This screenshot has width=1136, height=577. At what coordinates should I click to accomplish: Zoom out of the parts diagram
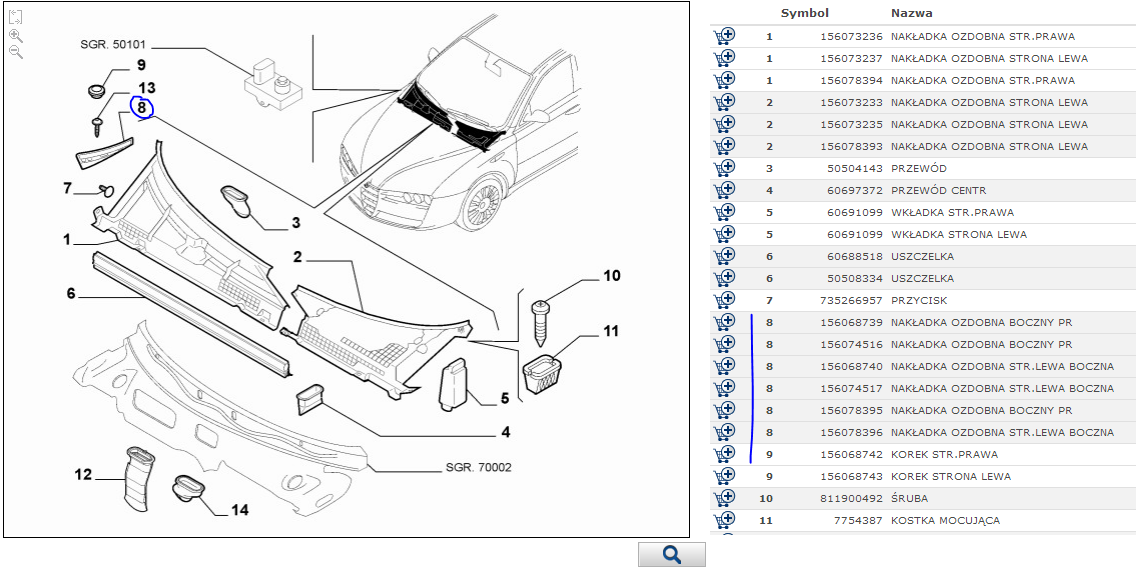click(15, 52)
